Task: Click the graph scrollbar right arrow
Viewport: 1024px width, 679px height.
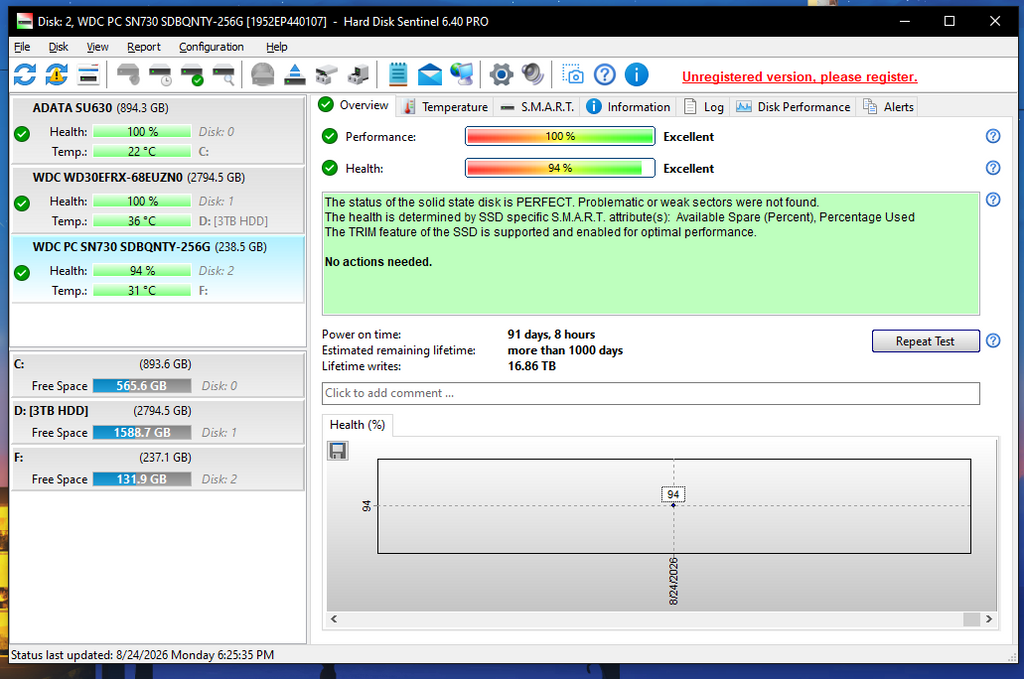Action: pos(989,619)
